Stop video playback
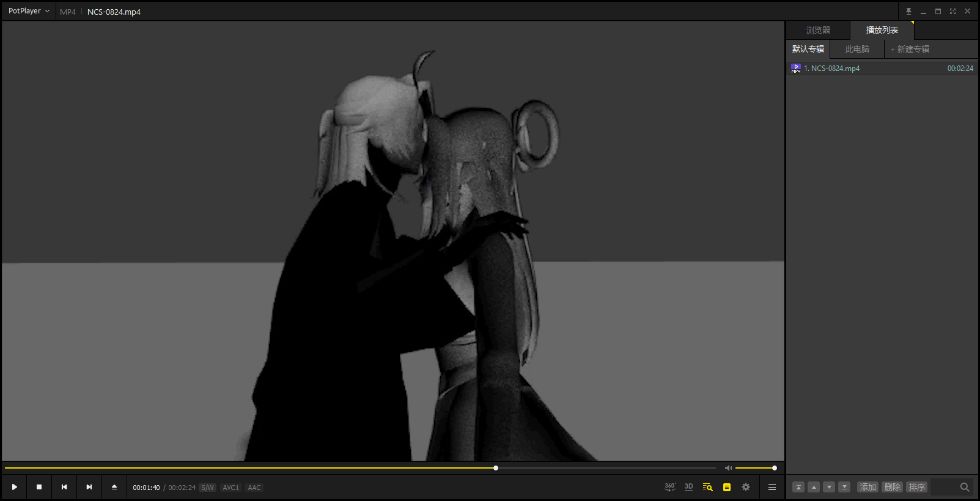 [39, 487]
